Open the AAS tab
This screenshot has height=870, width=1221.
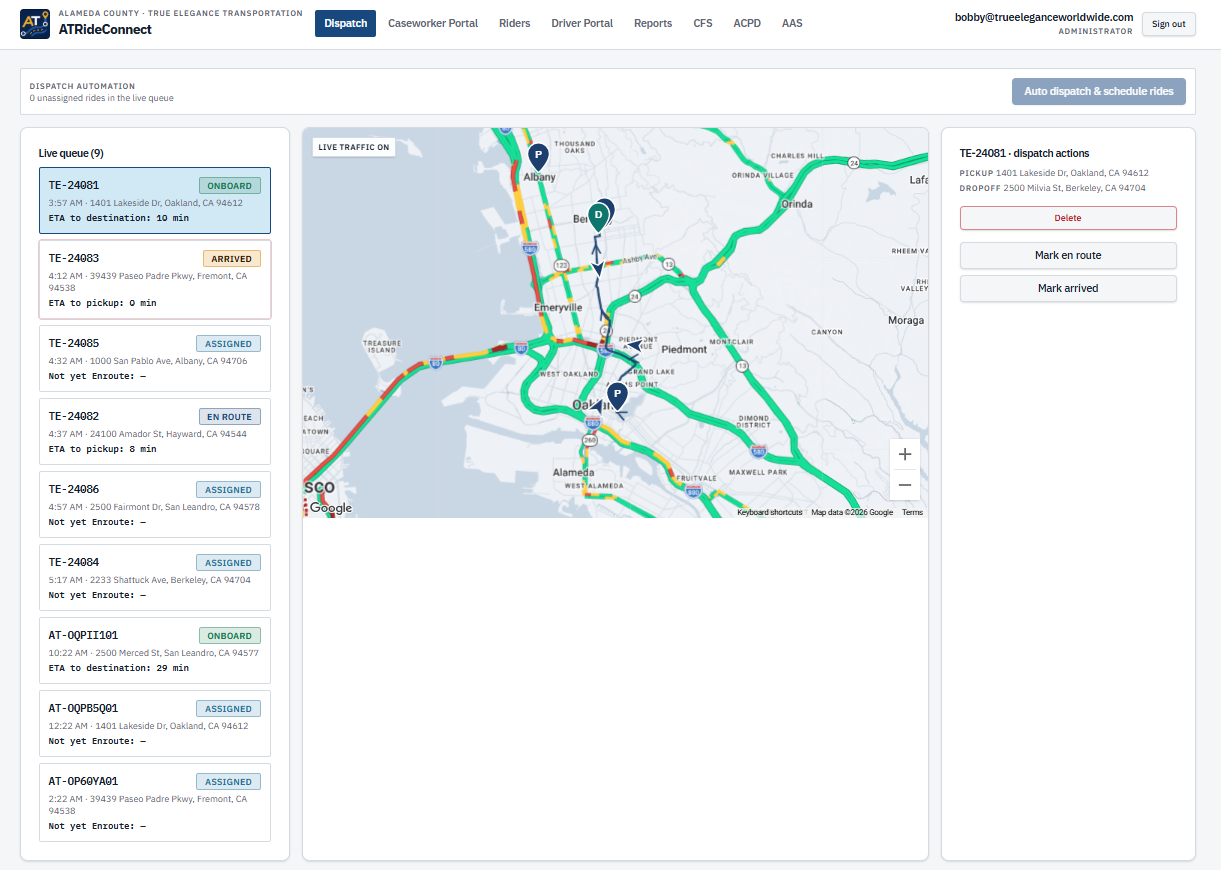tap(792, 23)
